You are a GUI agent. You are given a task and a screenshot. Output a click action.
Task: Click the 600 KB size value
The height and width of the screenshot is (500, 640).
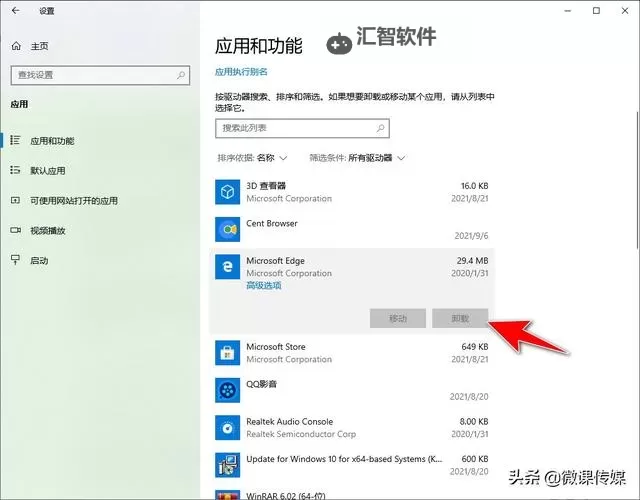point(475,459)
